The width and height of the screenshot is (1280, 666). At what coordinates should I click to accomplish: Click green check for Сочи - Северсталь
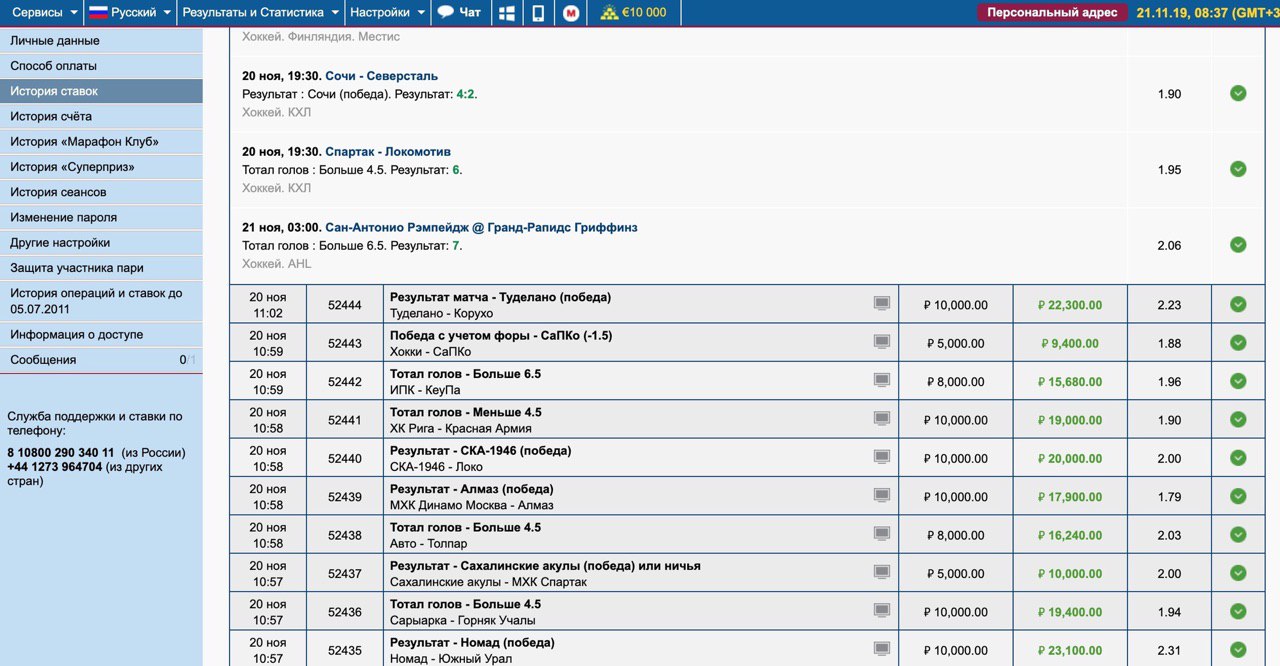tap(1238, 93)
